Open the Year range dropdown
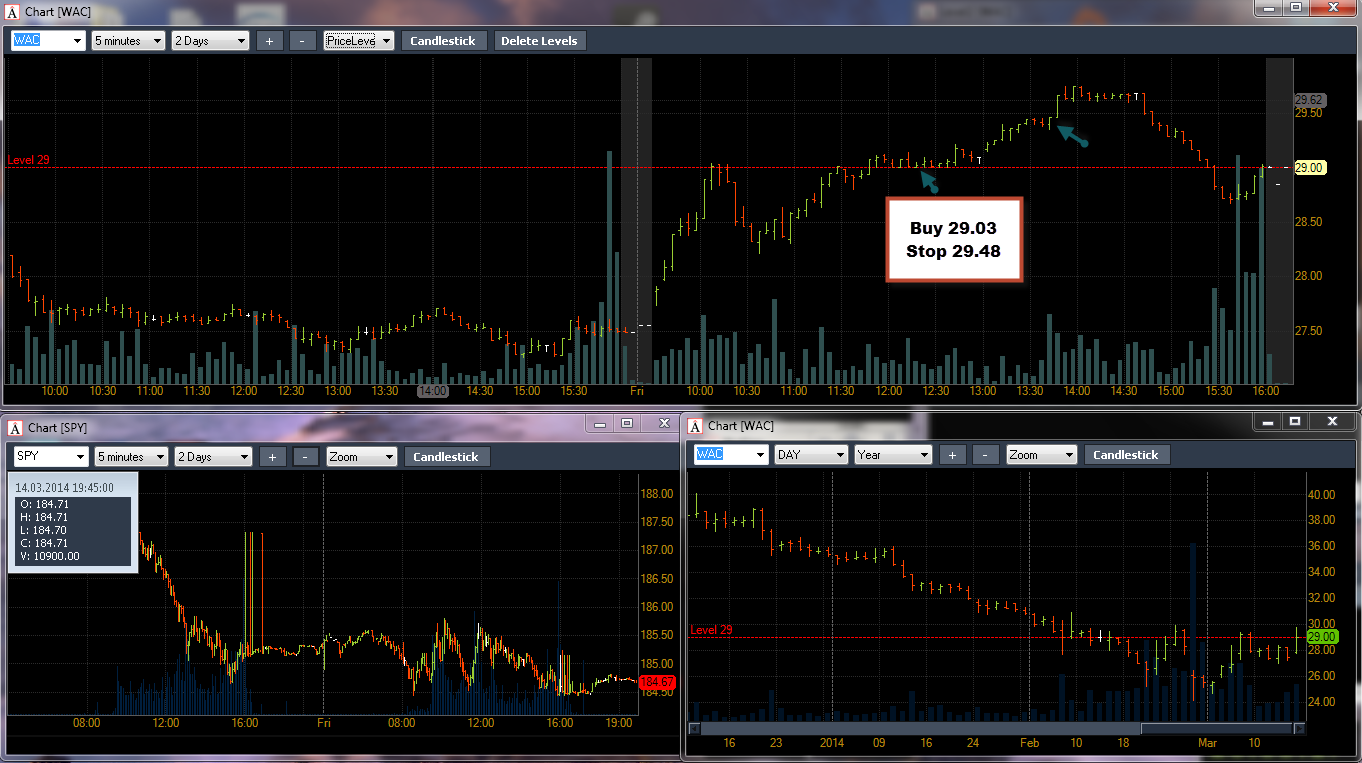The width and height of the screenshot is (1362, 763). (x=893, y=455)
